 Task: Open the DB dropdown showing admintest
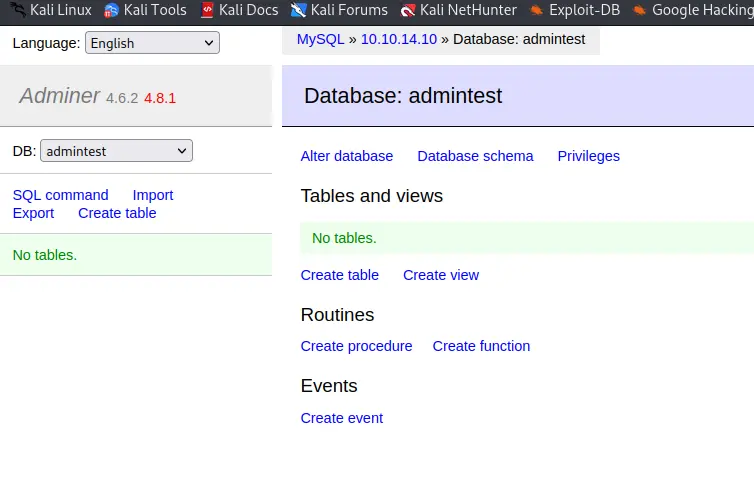point(116,151)
